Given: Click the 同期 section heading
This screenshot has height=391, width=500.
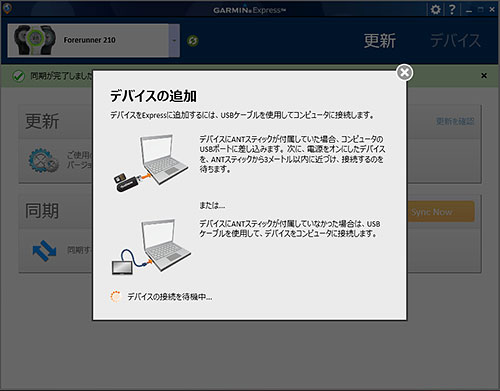Looking at the screenshot, I should [x=42, y=211].
